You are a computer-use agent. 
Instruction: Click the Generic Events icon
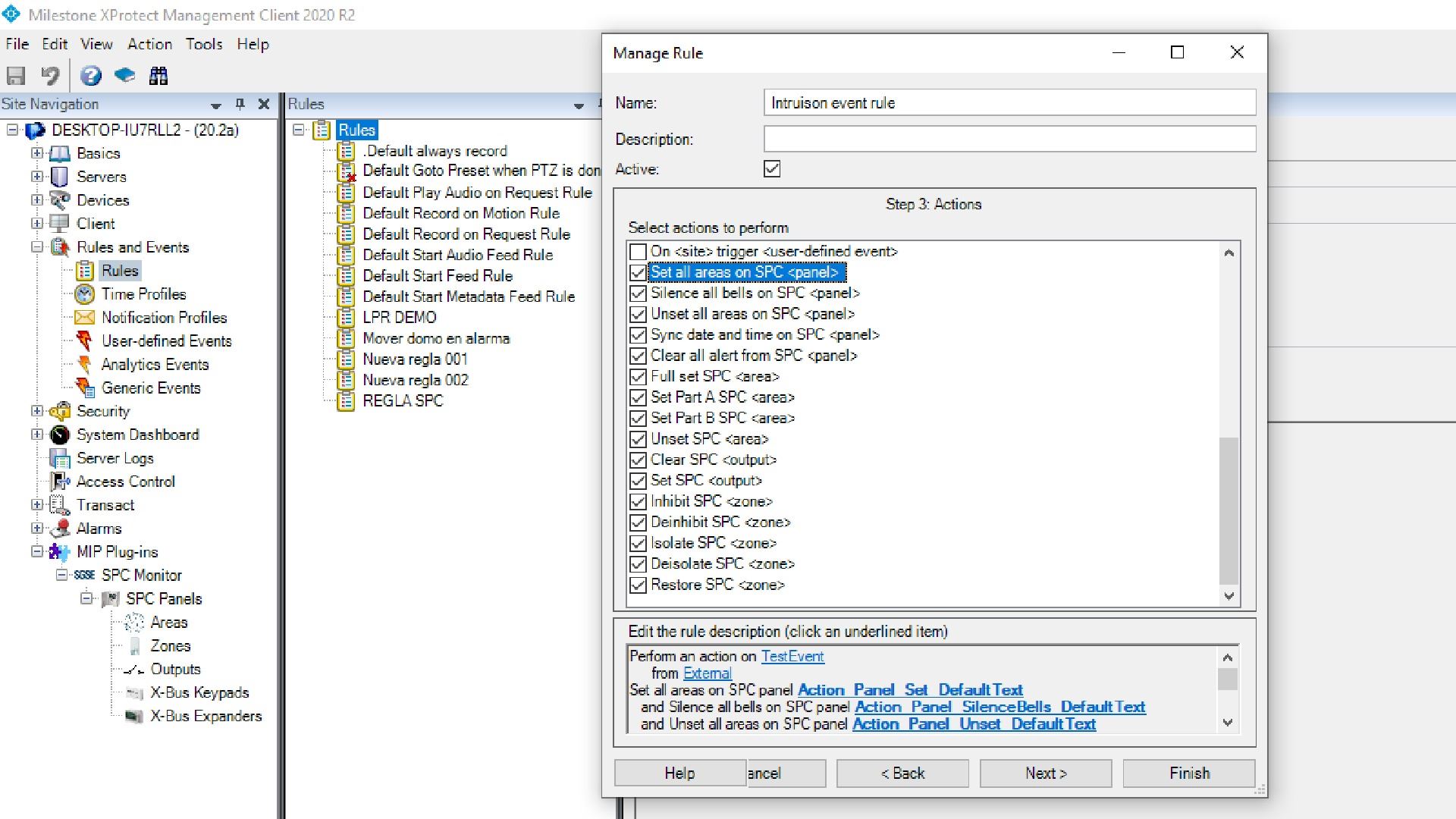point(85,388)
